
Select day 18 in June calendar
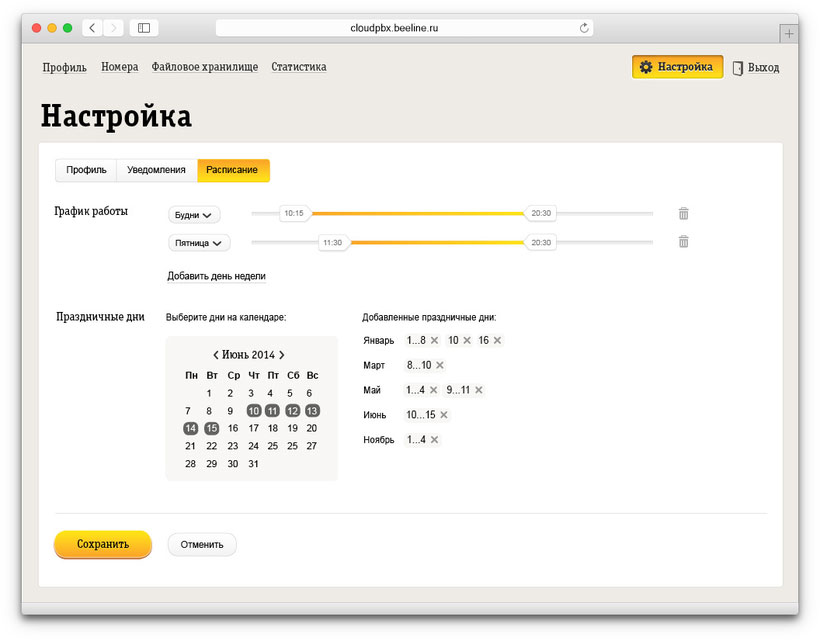[x=273, y=428]
